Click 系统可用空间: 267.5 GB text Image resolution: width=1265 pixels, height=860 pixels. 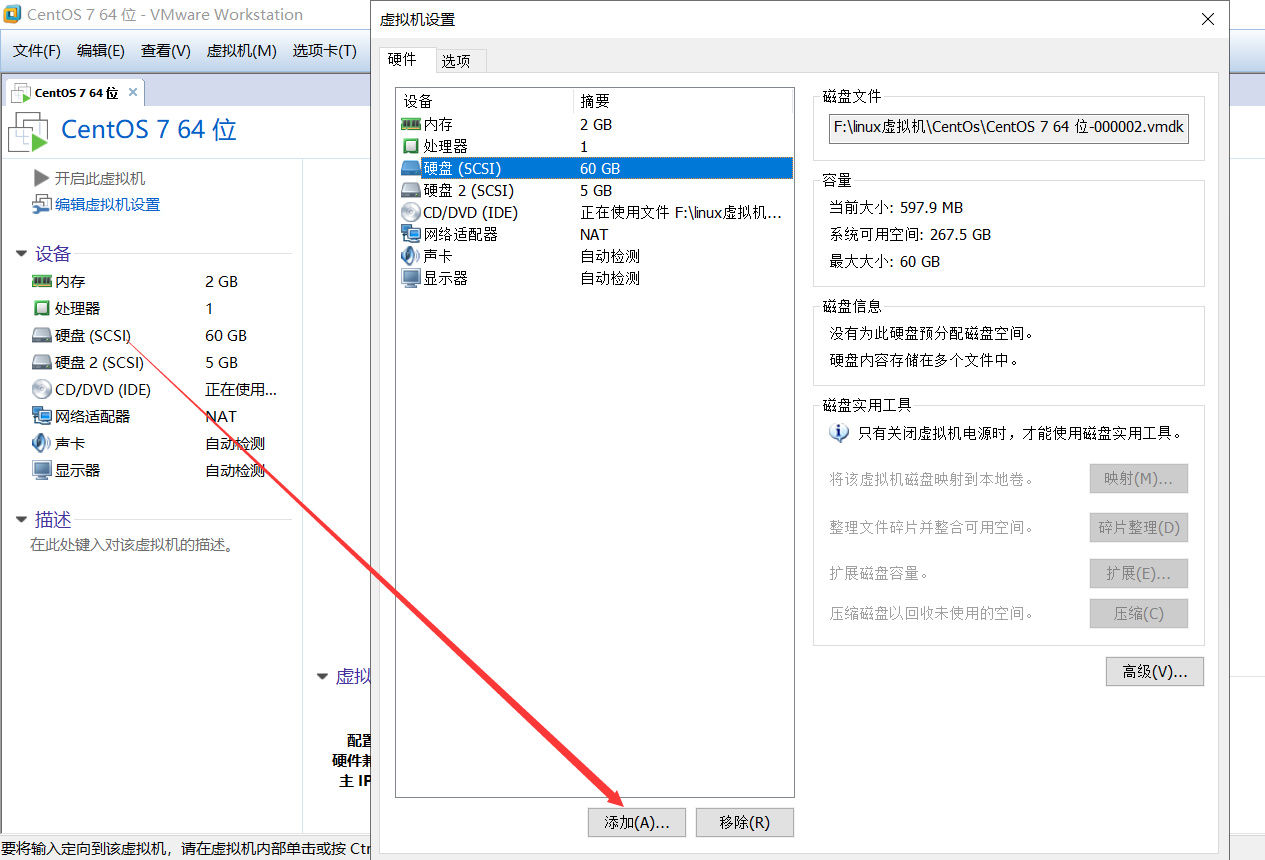910,235
